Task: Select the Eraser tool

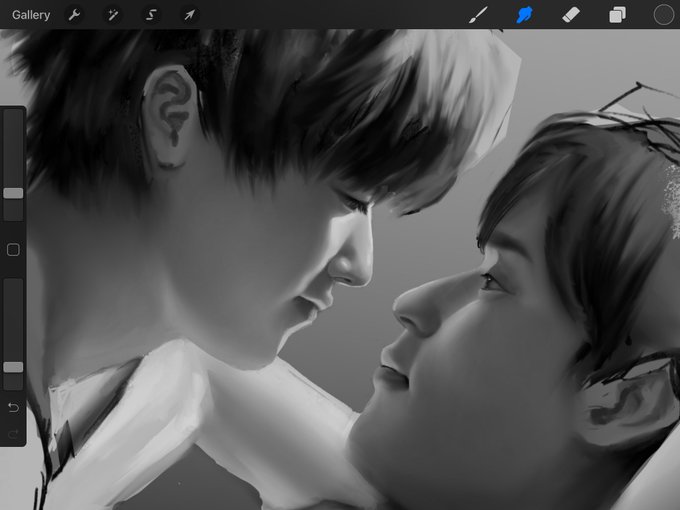Action: [x=571, y=15]
